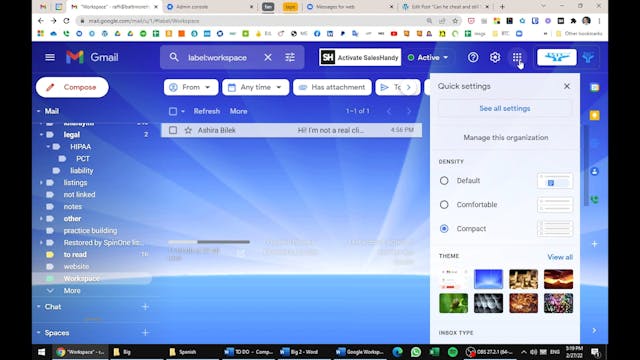Image resolution: width=640 pixels, height=360 pixels.
Task: Close the Quick settings panel
Action: 567,86
